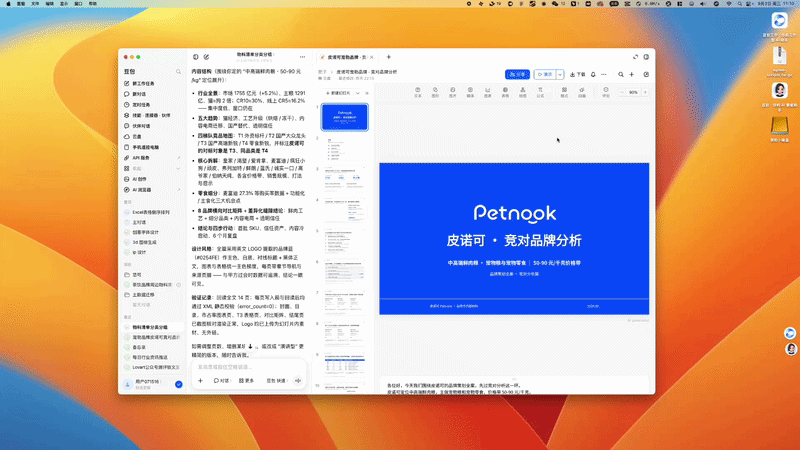Toggle the sidebar panel icon in chat header
Screen dimensions: 800x450
(196, 57)
